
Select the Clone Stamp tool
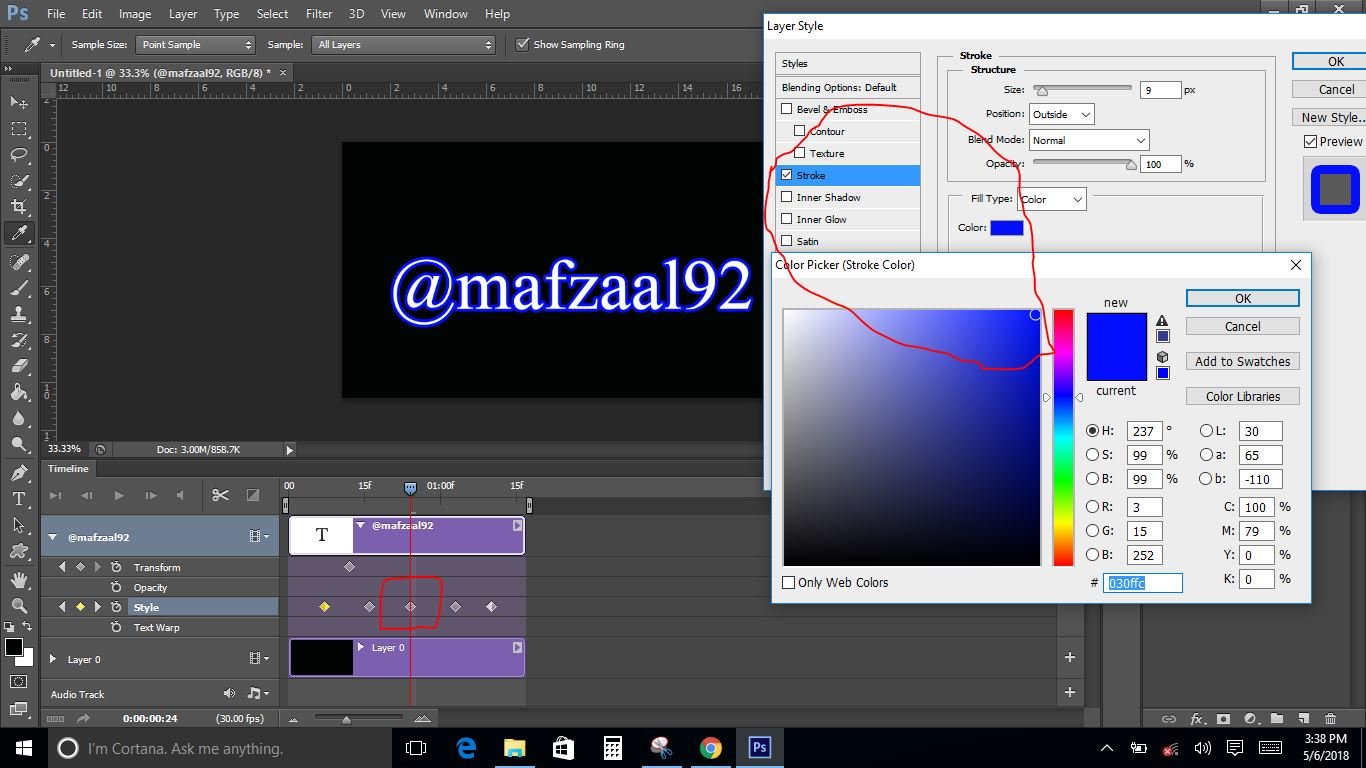19,314
